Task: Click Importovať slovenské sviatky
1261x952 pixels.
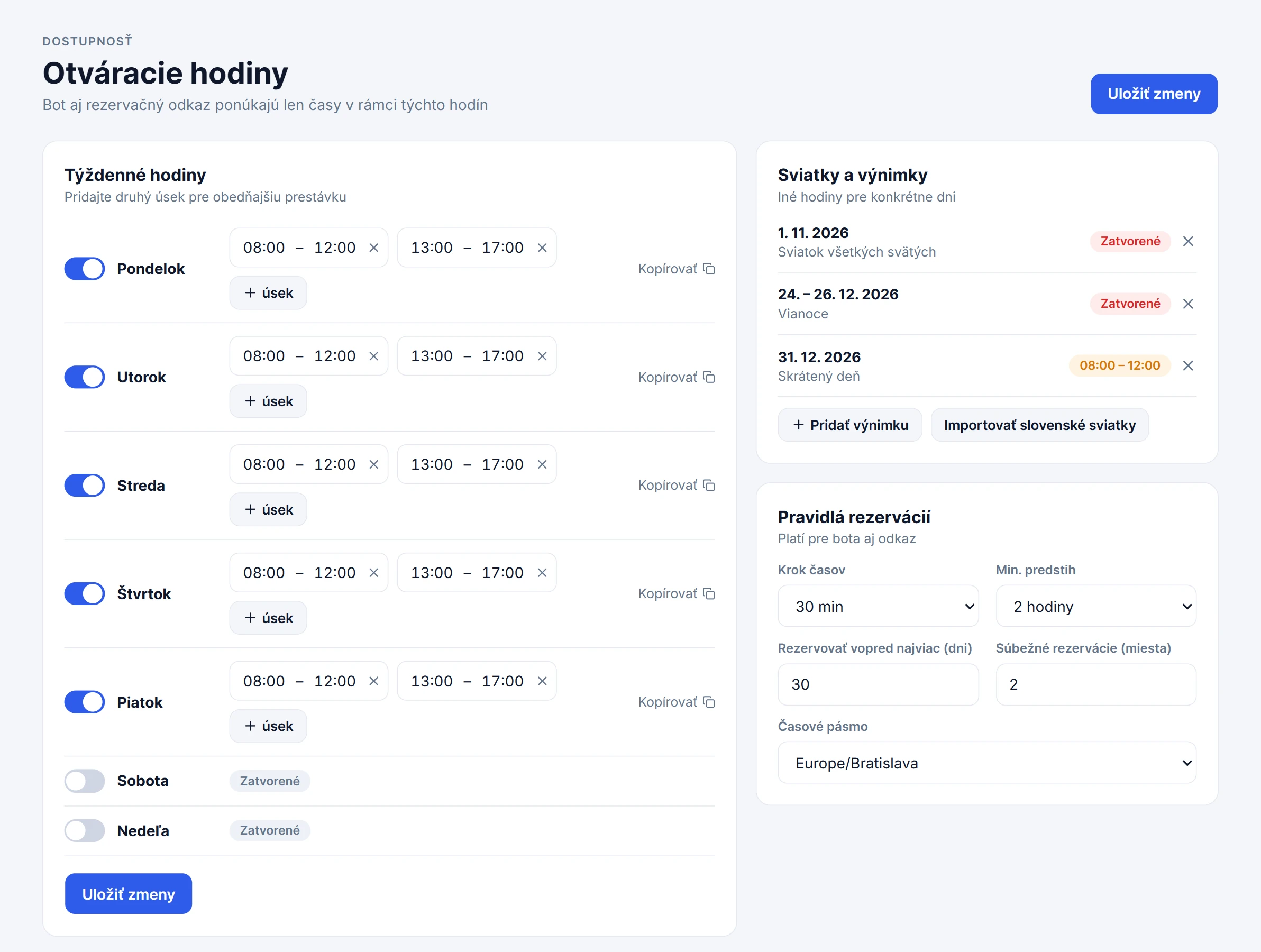Action: (1040, 425)
